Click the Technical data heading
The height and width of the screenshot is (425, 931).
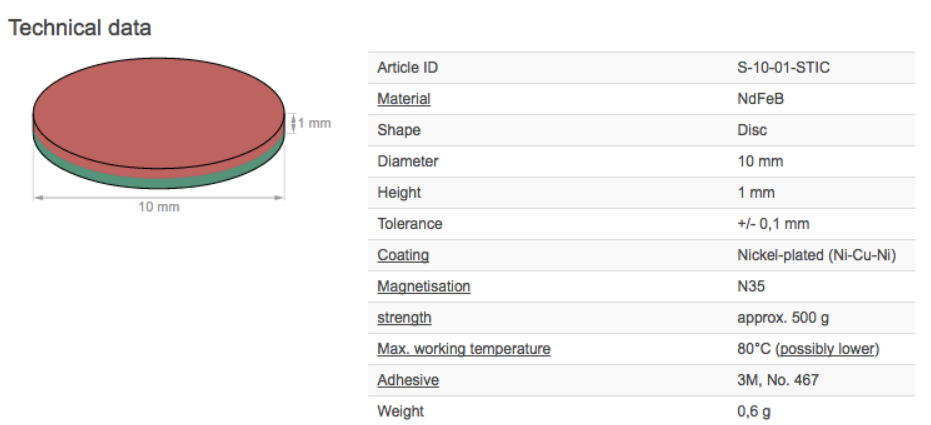(80, 28)
